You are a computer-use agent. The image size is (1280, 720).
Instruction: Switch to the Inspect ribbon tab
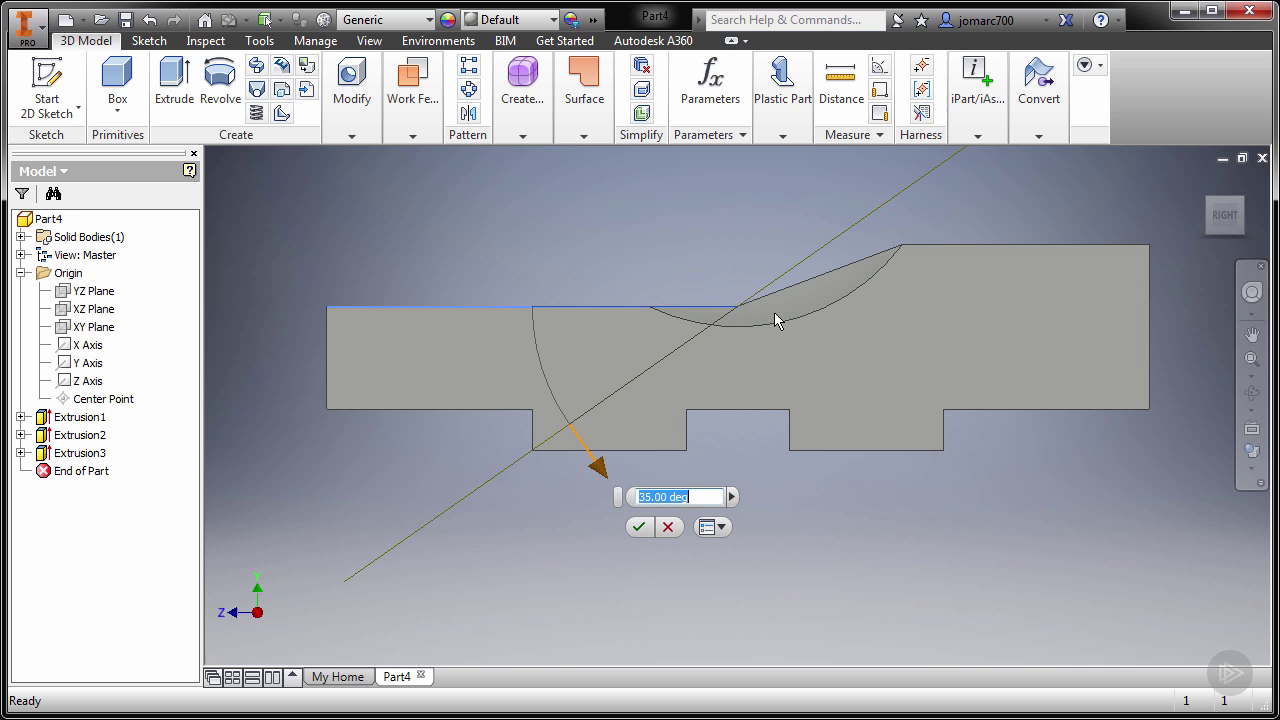(x=205, y=41)
